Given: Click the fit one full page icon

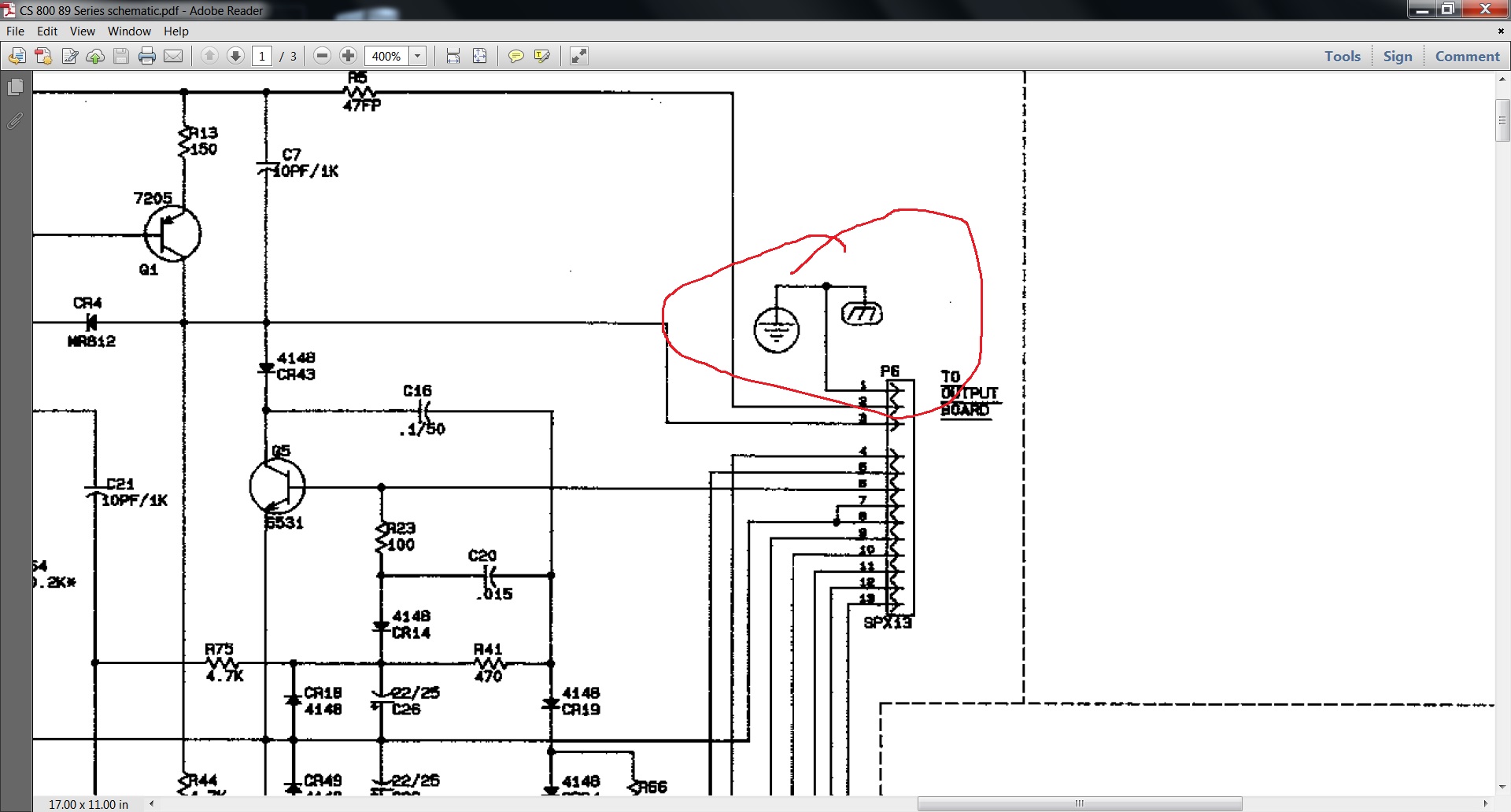Looking at the screenshot, I should [x=480, y=56].
